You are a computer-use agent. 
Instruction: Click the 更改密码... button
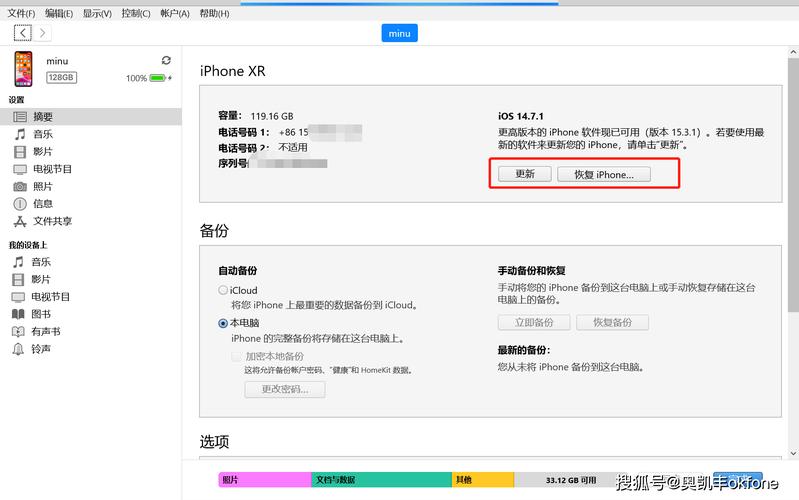coord(285,389)
